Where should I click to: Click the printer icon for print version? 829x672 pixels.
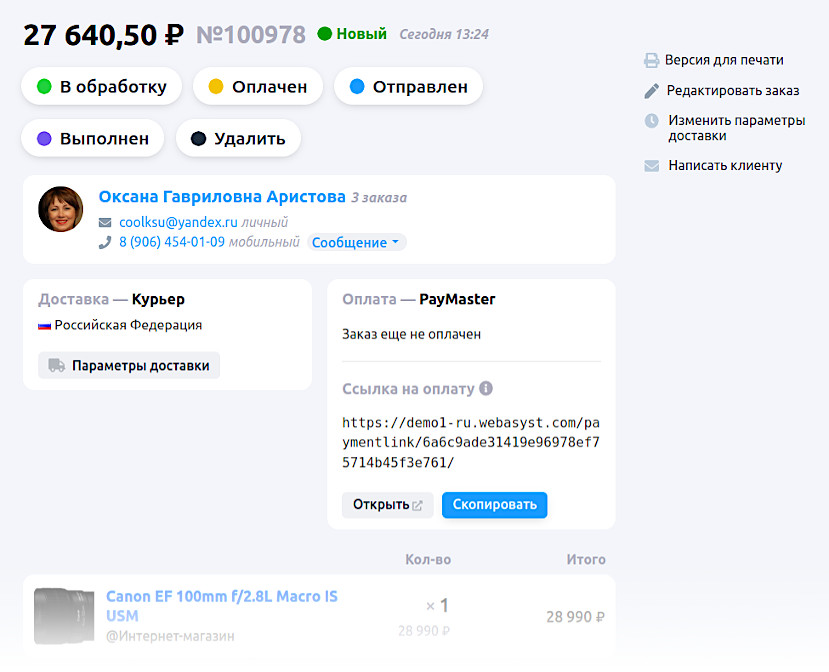pos(649,59)
